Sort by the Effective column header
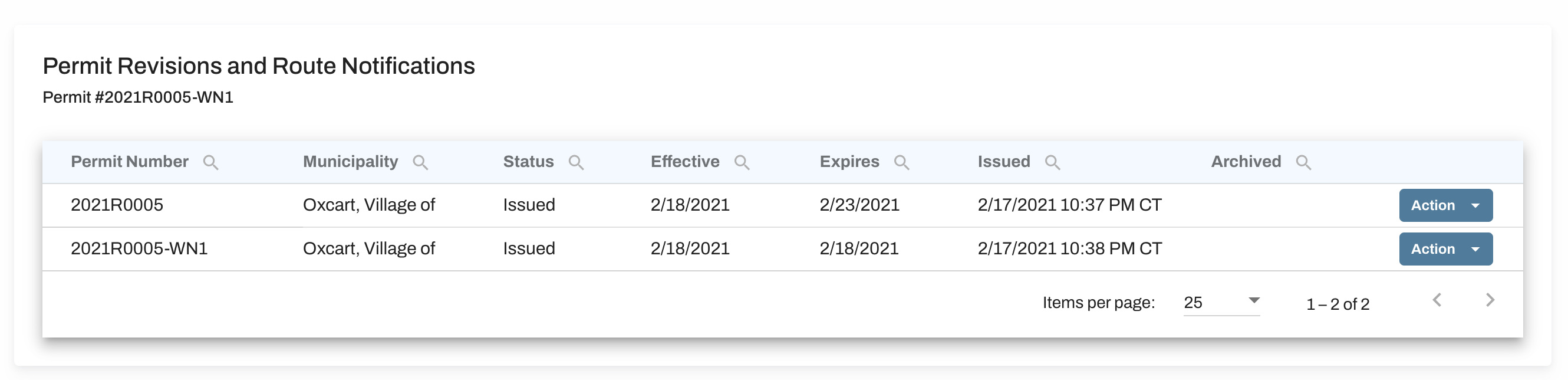This screenshot has width=1568, height=380. click(685, 161)
